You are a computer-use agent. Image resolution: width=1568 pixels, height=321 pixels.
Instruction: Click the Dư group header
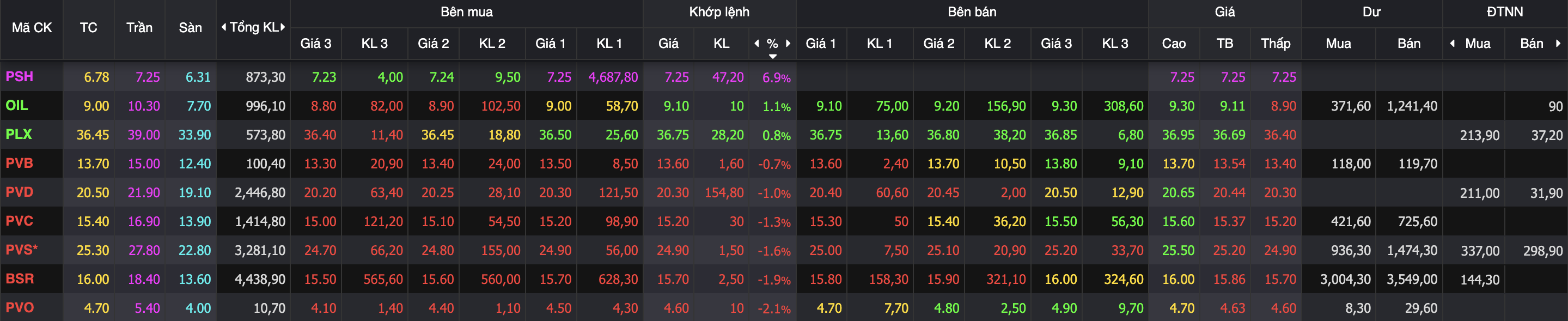pos(1372,11)
